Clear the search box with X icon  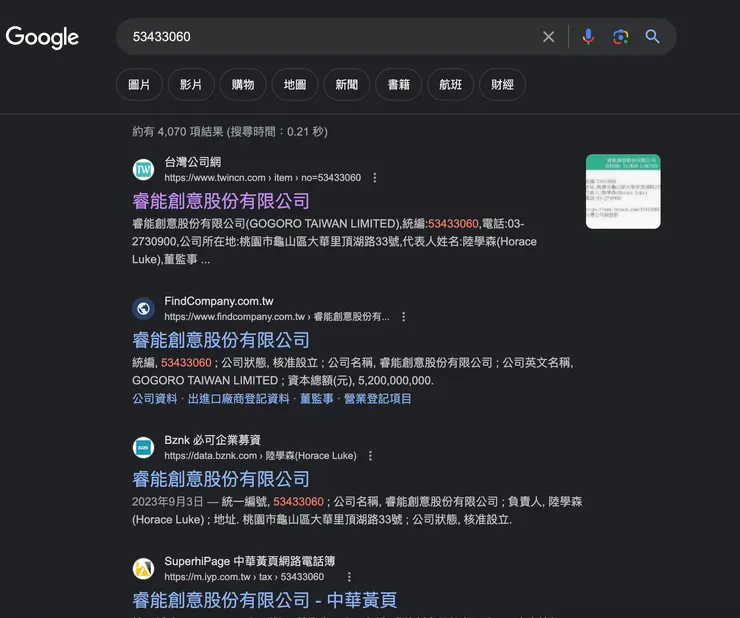[x=548, y=37]
